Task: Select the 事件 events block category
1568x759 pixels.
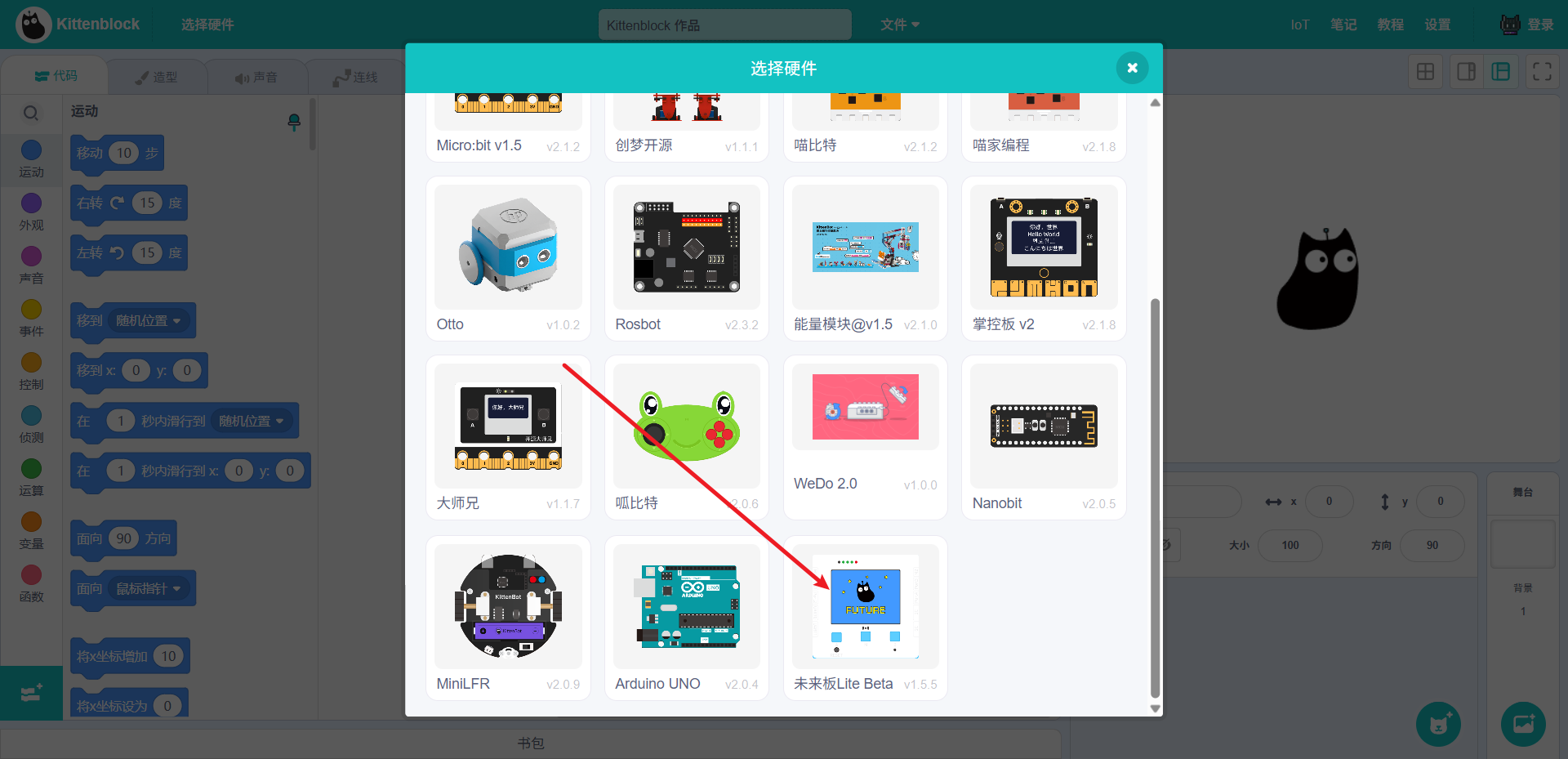Action: click(x=31, y=319)
